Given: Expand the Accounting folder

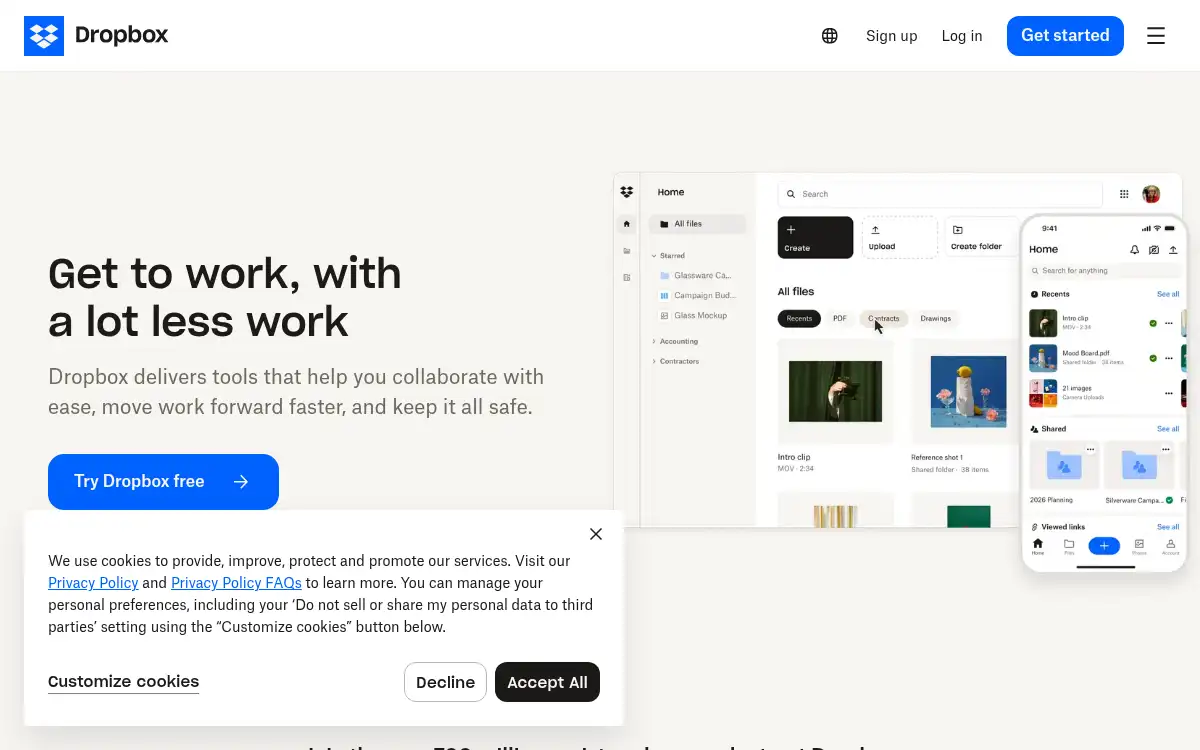Looking at the screenshot, I should point(654,342).
